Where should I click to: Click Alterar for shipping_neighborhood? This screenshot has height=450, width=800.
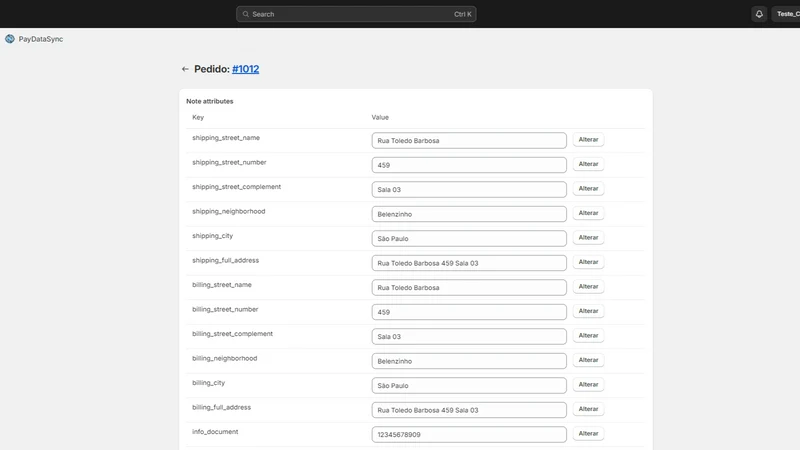click(x=588, y=213)
